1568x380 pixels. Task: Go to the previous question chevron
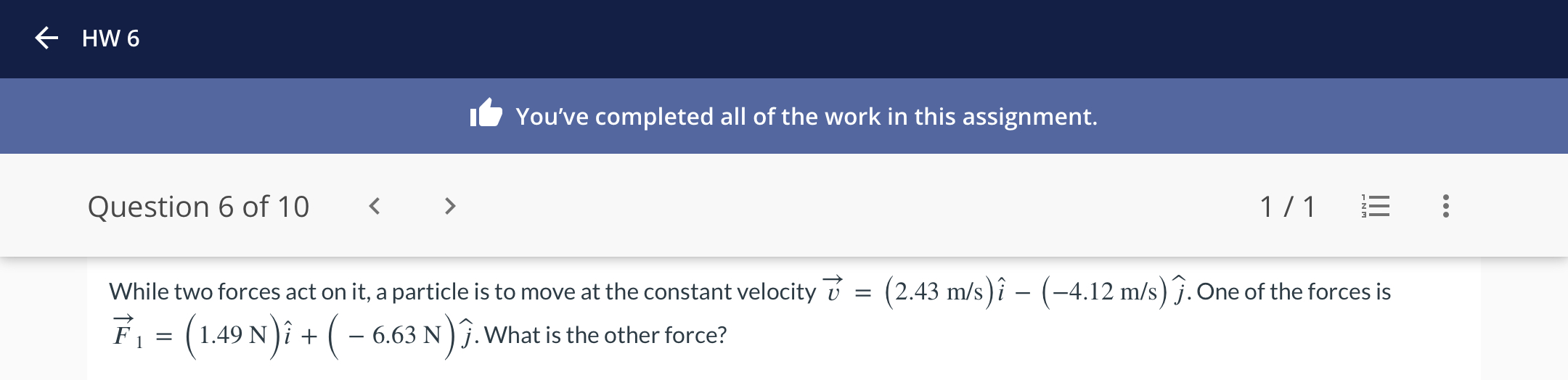pyautogui.click(x=375, y=207)
